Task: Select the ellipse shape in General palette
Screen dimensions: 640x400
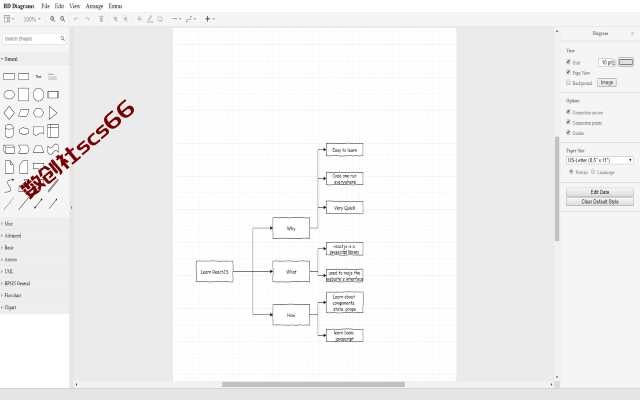Action: click(9, 95)
